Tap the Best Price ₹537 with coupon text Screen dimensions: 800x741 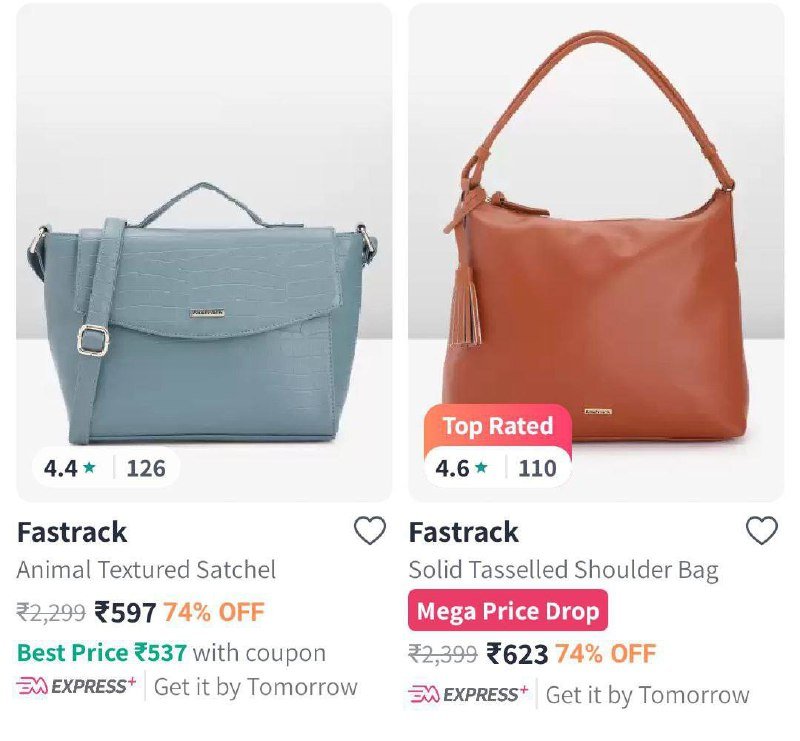[x=171, y=653]
